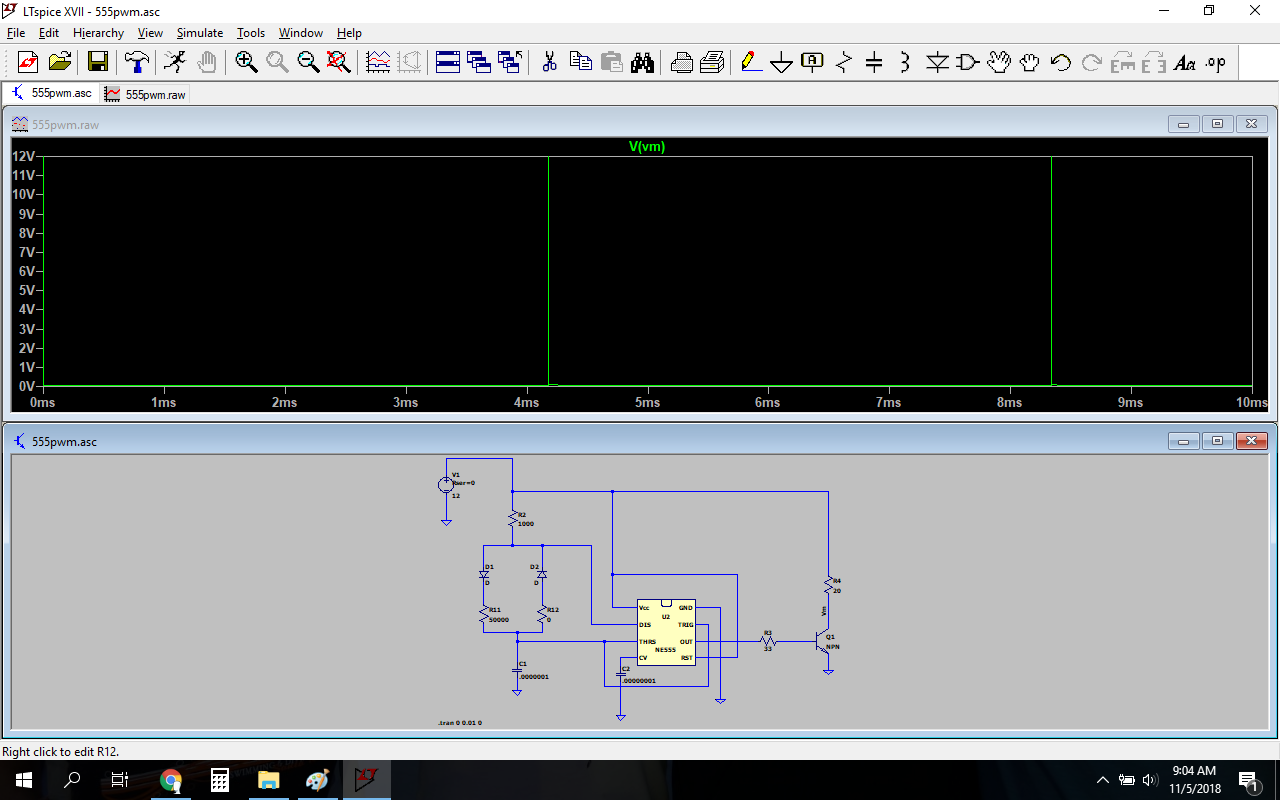Viewport: 1280px width, 800px height.
Task: Click resistor R11 value 50000 in the schematic
Action: (499, 620)
